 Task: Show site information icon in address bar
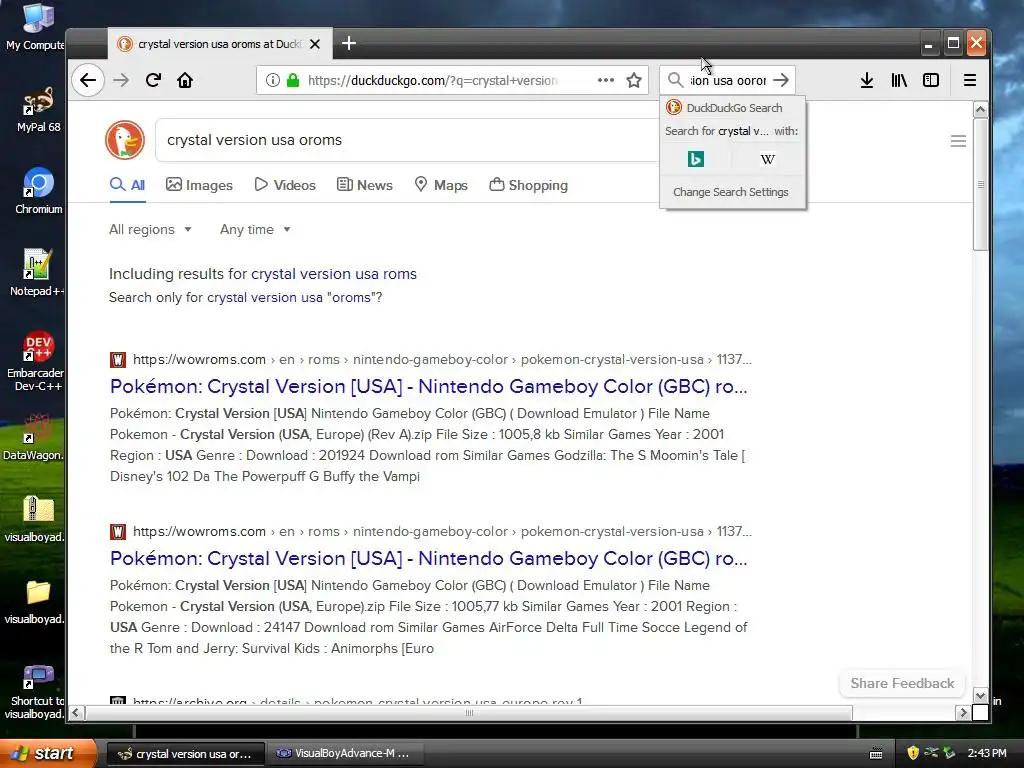[x=272, y=80]
